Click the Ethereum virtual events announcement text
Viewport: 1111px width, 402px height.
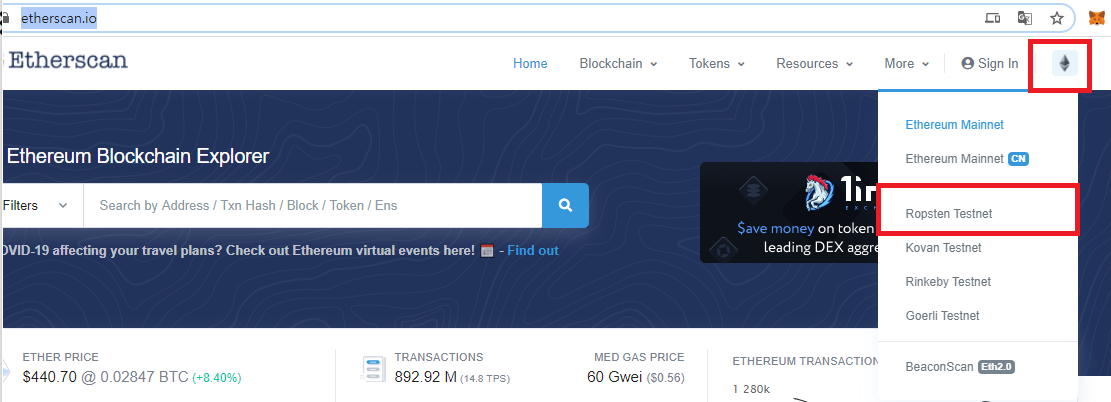239,250
